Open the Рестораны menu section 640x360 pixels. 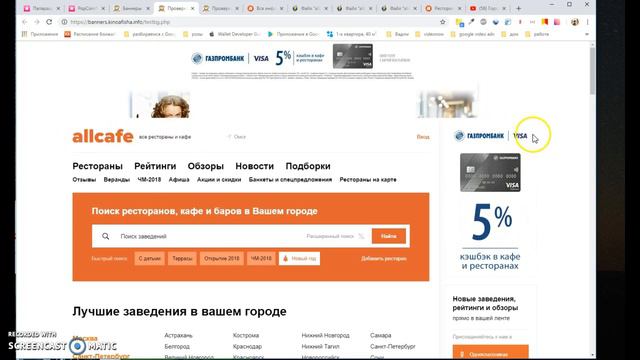pos(98,166)
